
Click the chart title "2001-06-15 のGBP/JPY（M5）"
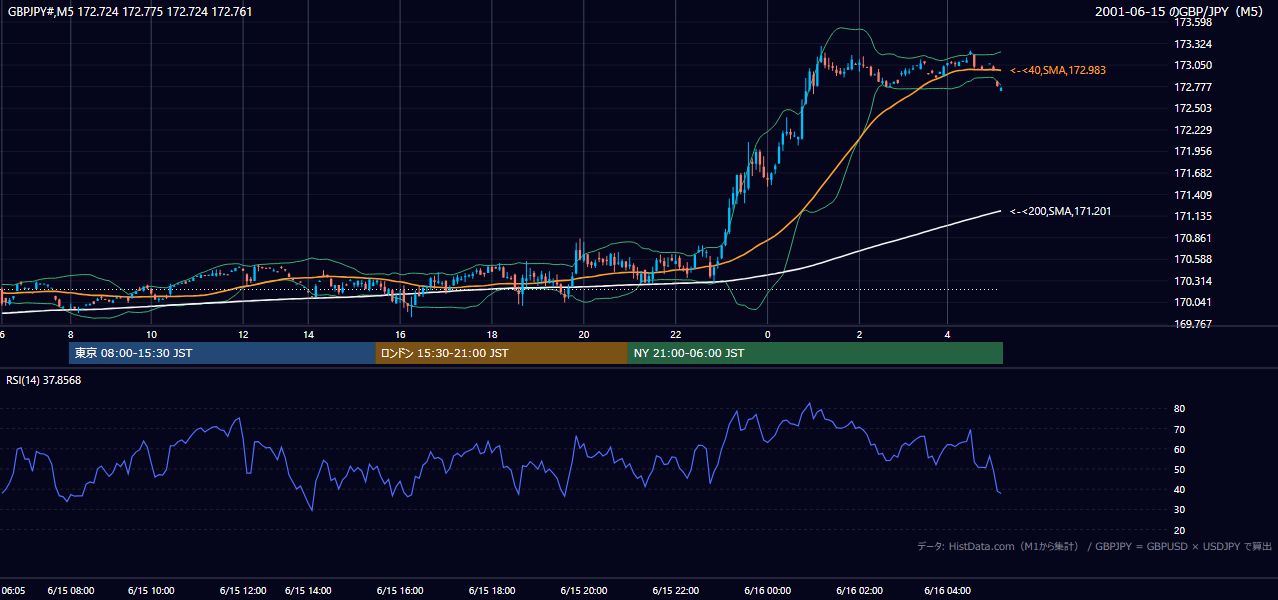(x=1179, y=12)
